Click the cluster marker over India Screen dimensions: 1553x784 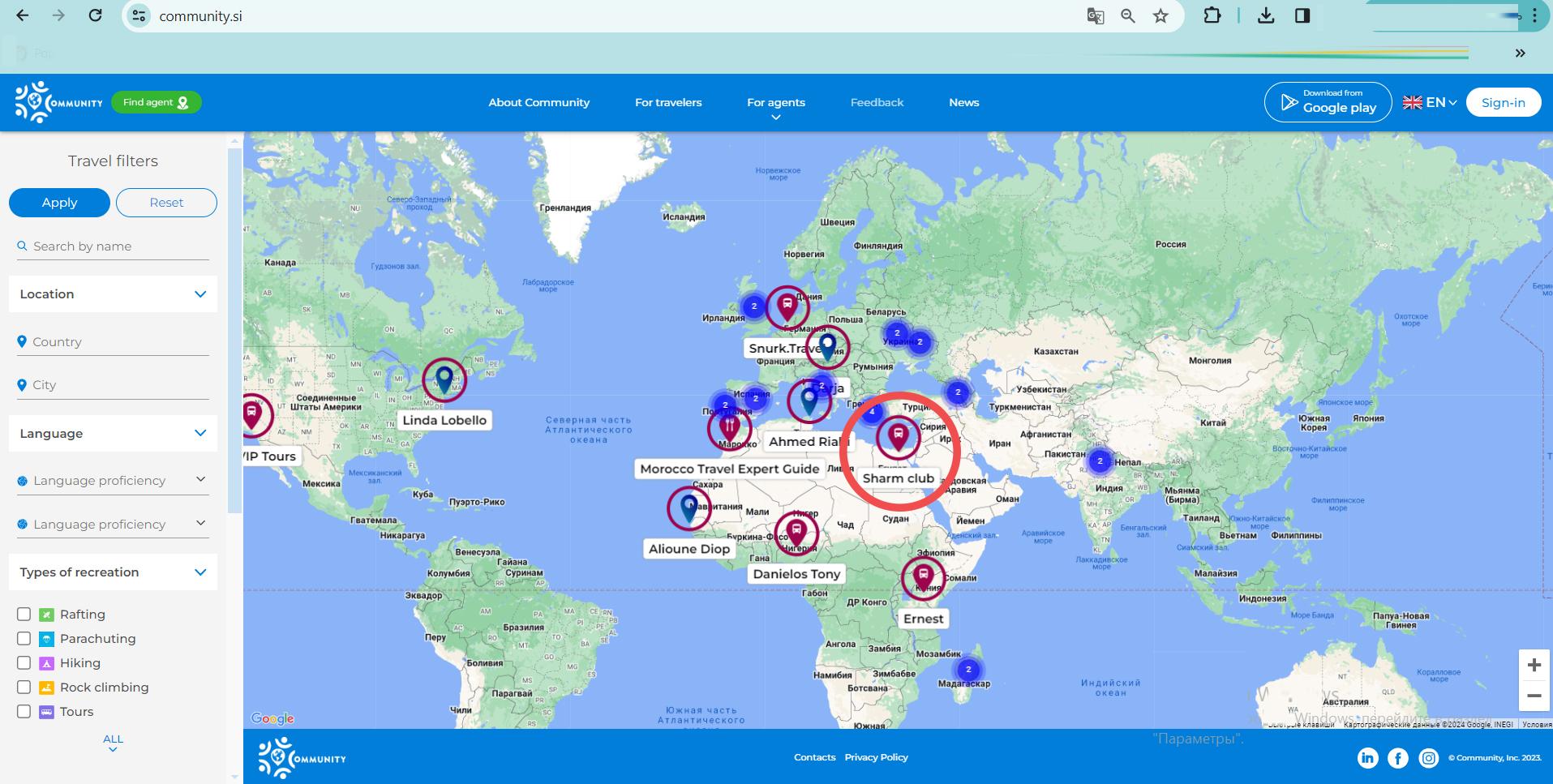pos(1100,461)
